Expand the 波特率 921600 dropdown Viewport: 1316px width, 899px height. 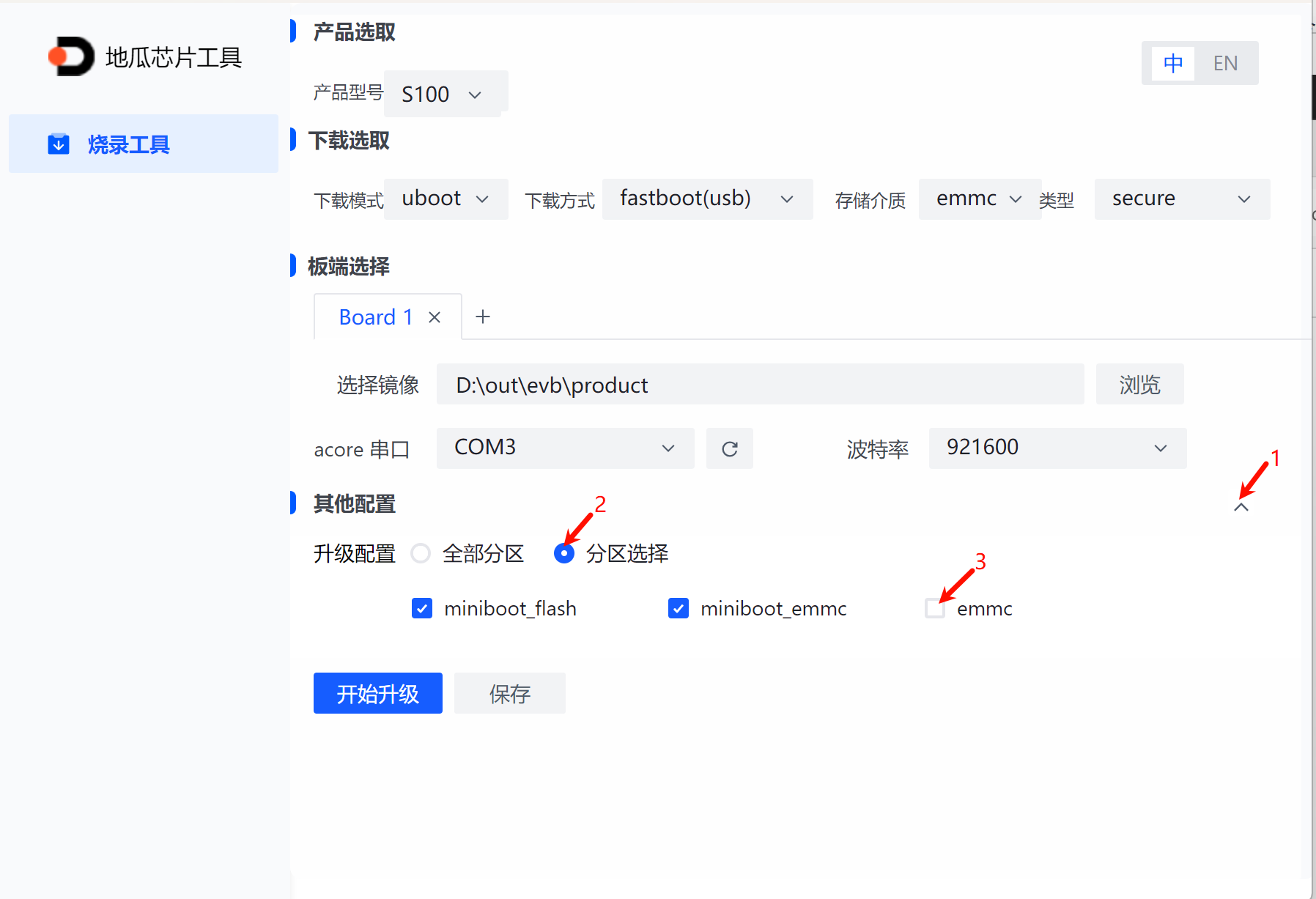[1057, 448]
